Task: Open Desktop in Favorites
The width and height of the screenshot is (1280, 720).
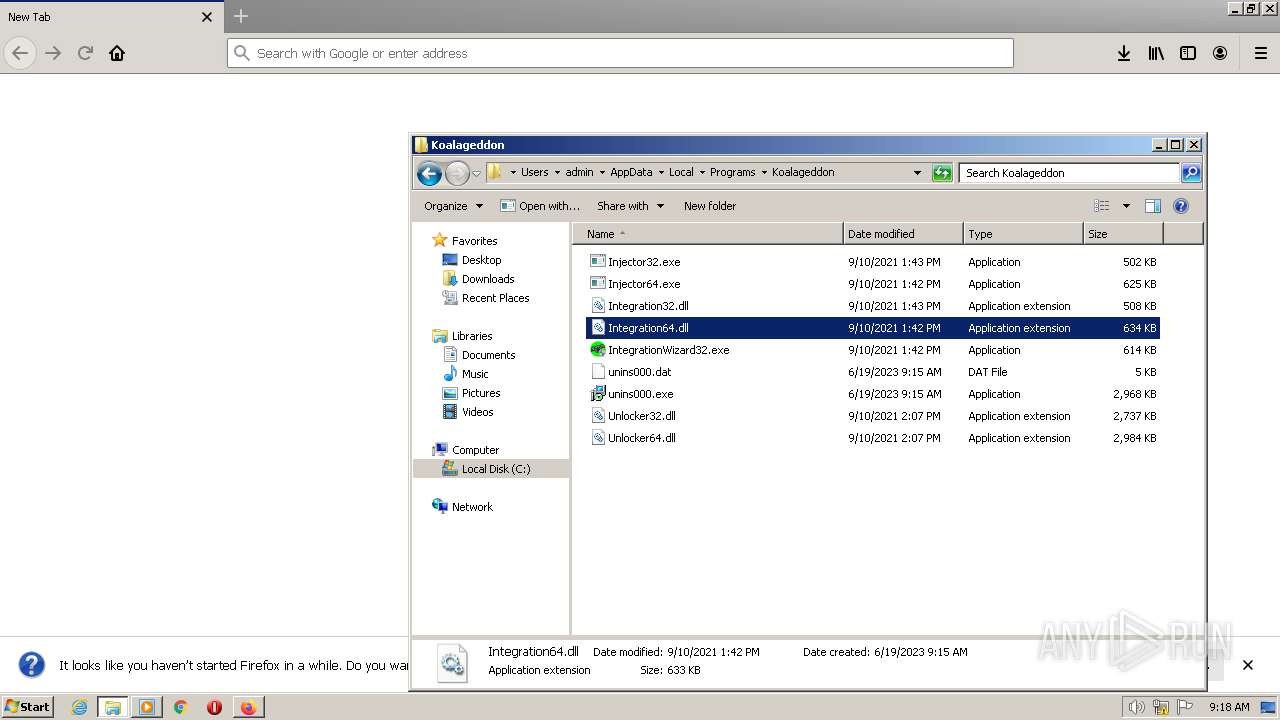Action: coord(481,260)
